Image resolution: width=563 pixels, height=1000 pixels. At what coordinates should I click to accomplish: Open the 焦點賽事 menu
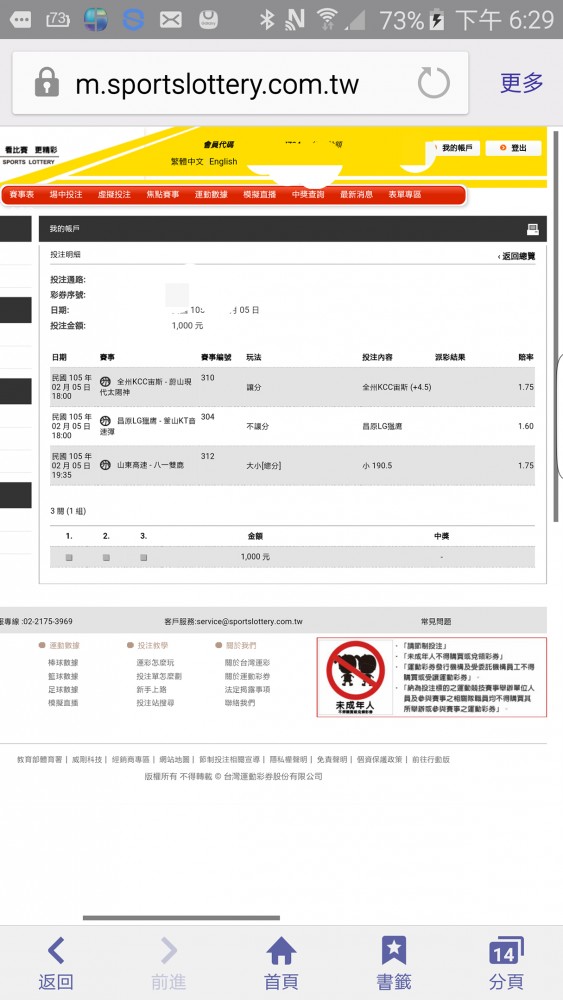click(163, 195)
